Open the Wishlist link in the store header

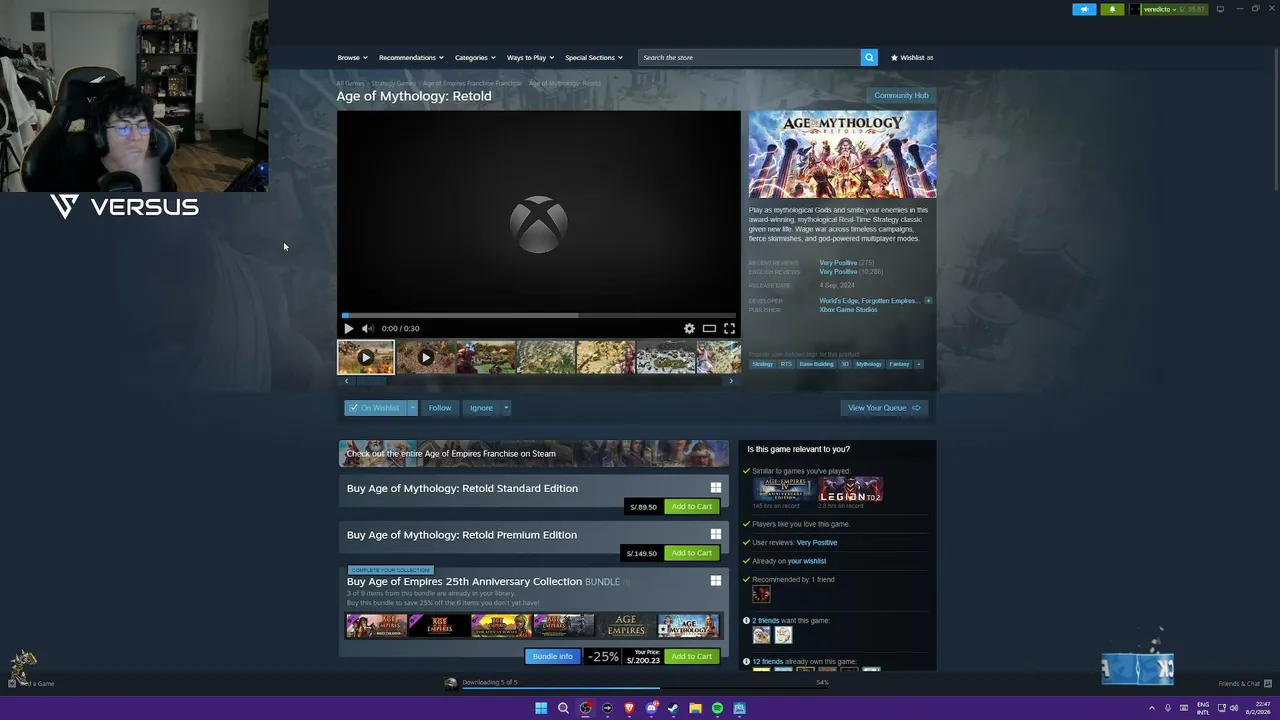pos(912,57)
